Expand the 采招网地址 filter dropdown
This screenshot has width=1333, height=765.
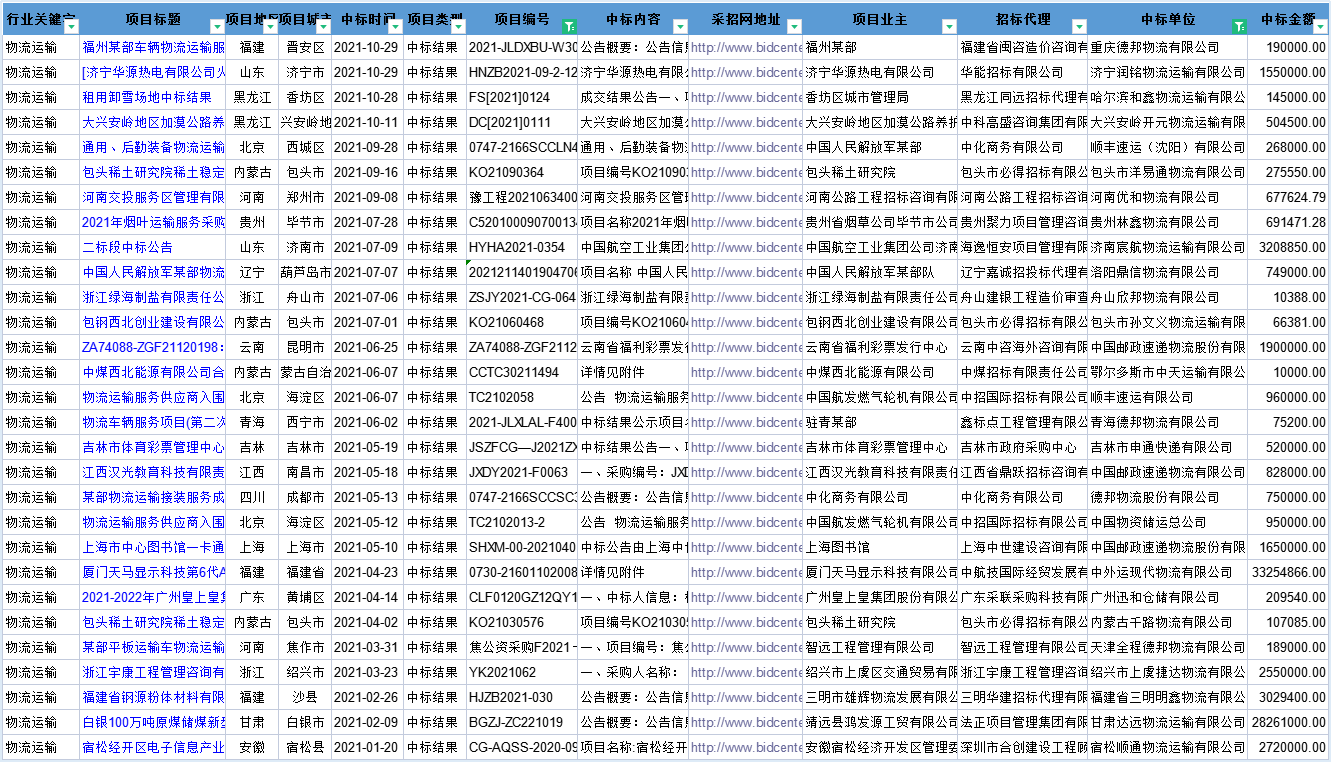pyautogui.click(x=792, y=27)
